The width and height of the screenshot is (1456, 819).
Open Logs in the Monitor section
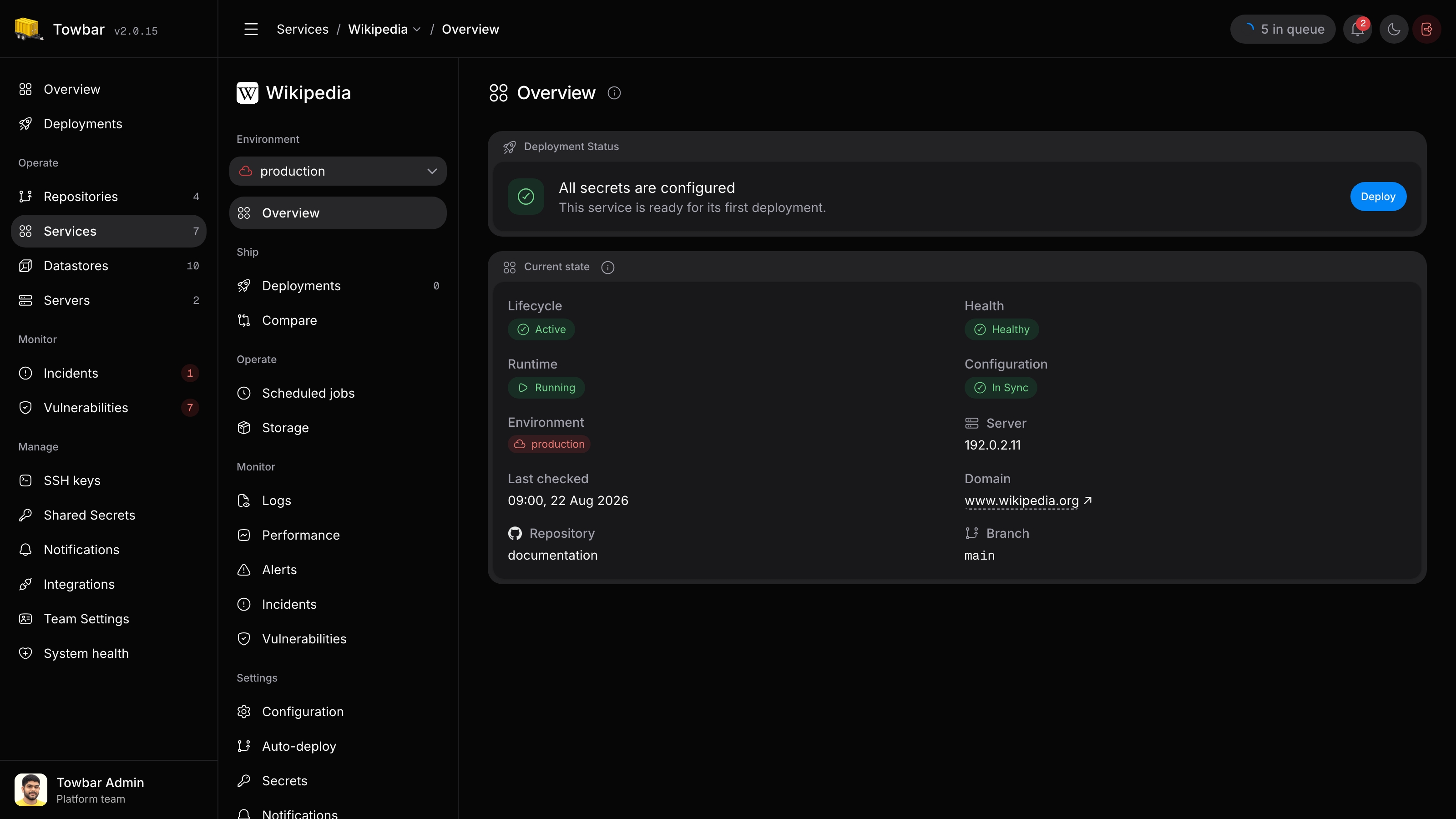[338, 501]
